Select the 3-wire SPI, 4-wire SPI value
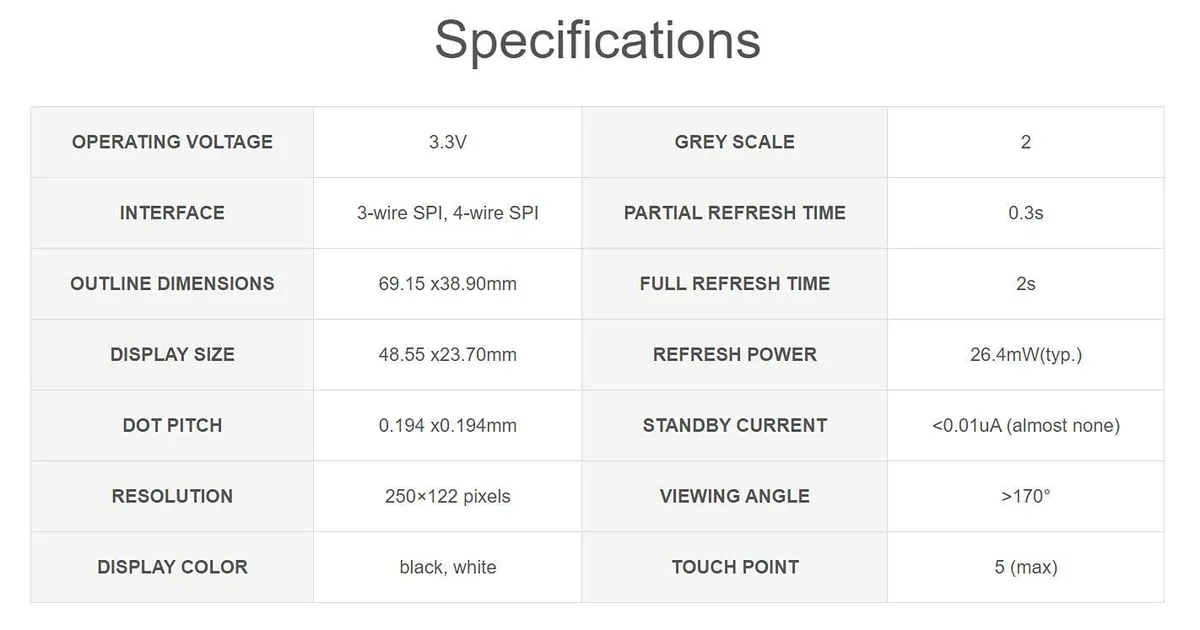Image resolution: width=1200 pixels, height=630 pixels. tap(448, 213)
